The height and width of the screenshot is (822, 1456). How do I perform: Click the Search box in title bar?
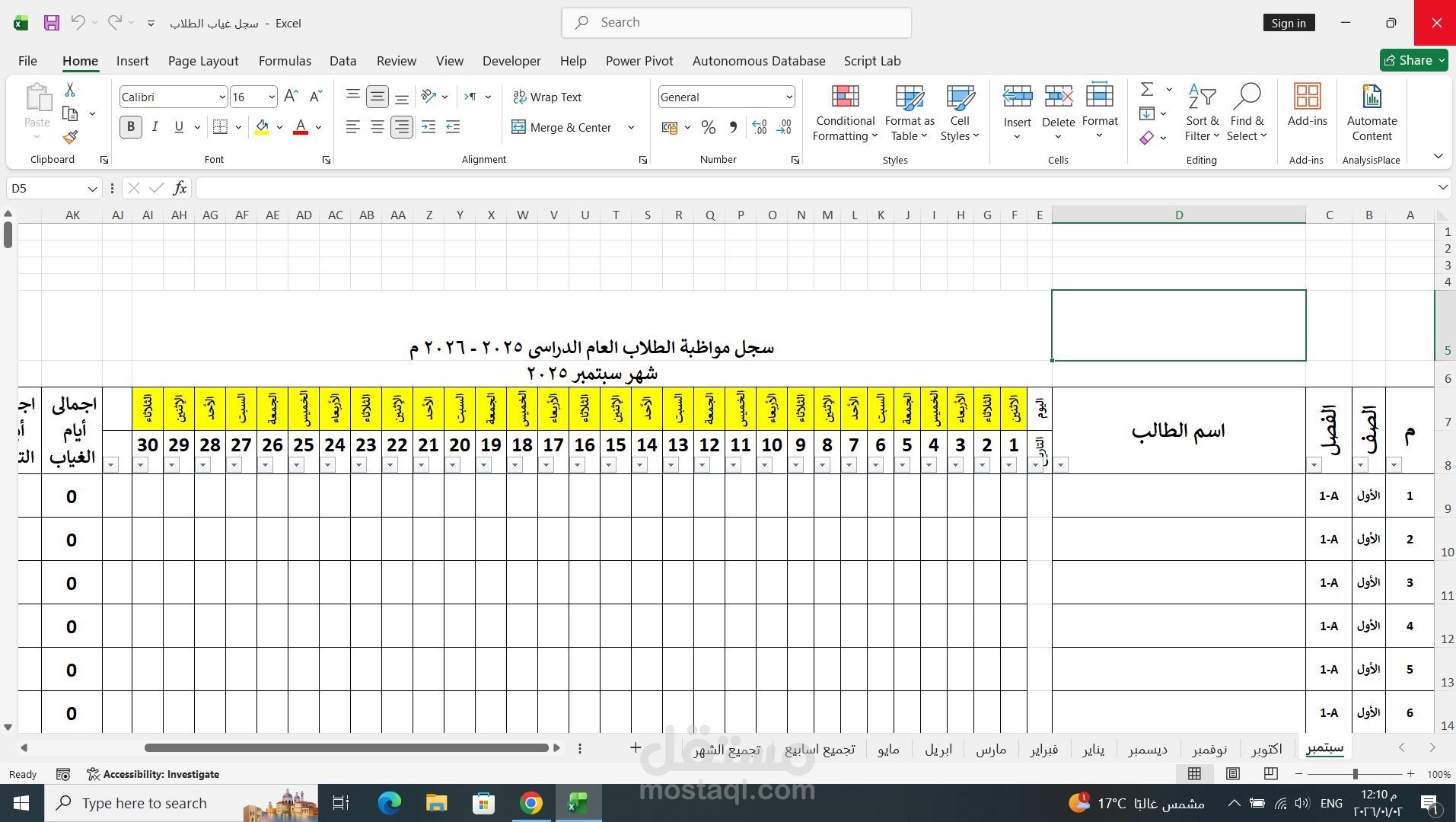tap(736, 23)
